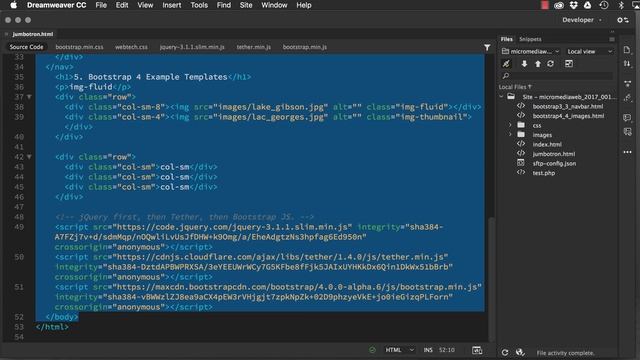
Task: Open the bootstrap.min.css related file
Action: tap(79, 47)
